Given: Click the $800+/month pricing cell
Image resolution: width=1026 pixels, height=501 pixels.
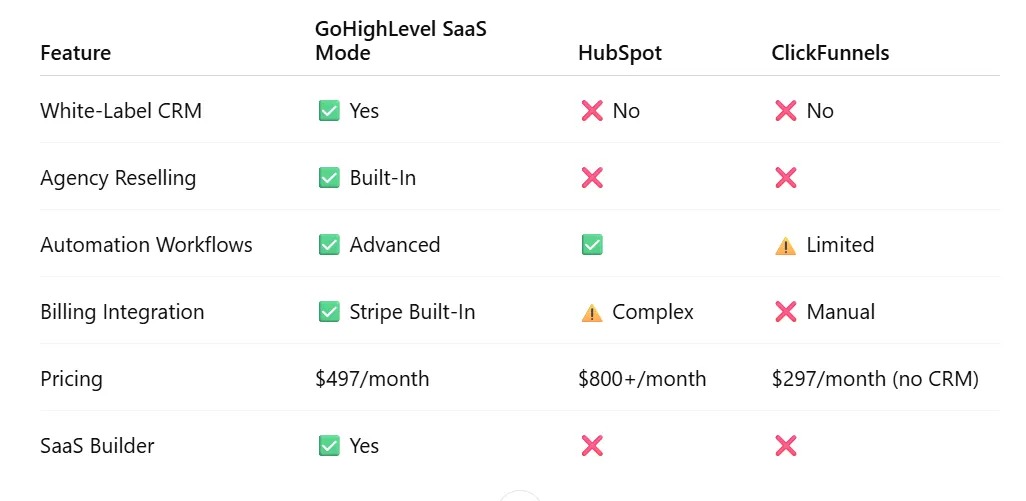Looking at the screenshot, I should click(x=642, y=379).
